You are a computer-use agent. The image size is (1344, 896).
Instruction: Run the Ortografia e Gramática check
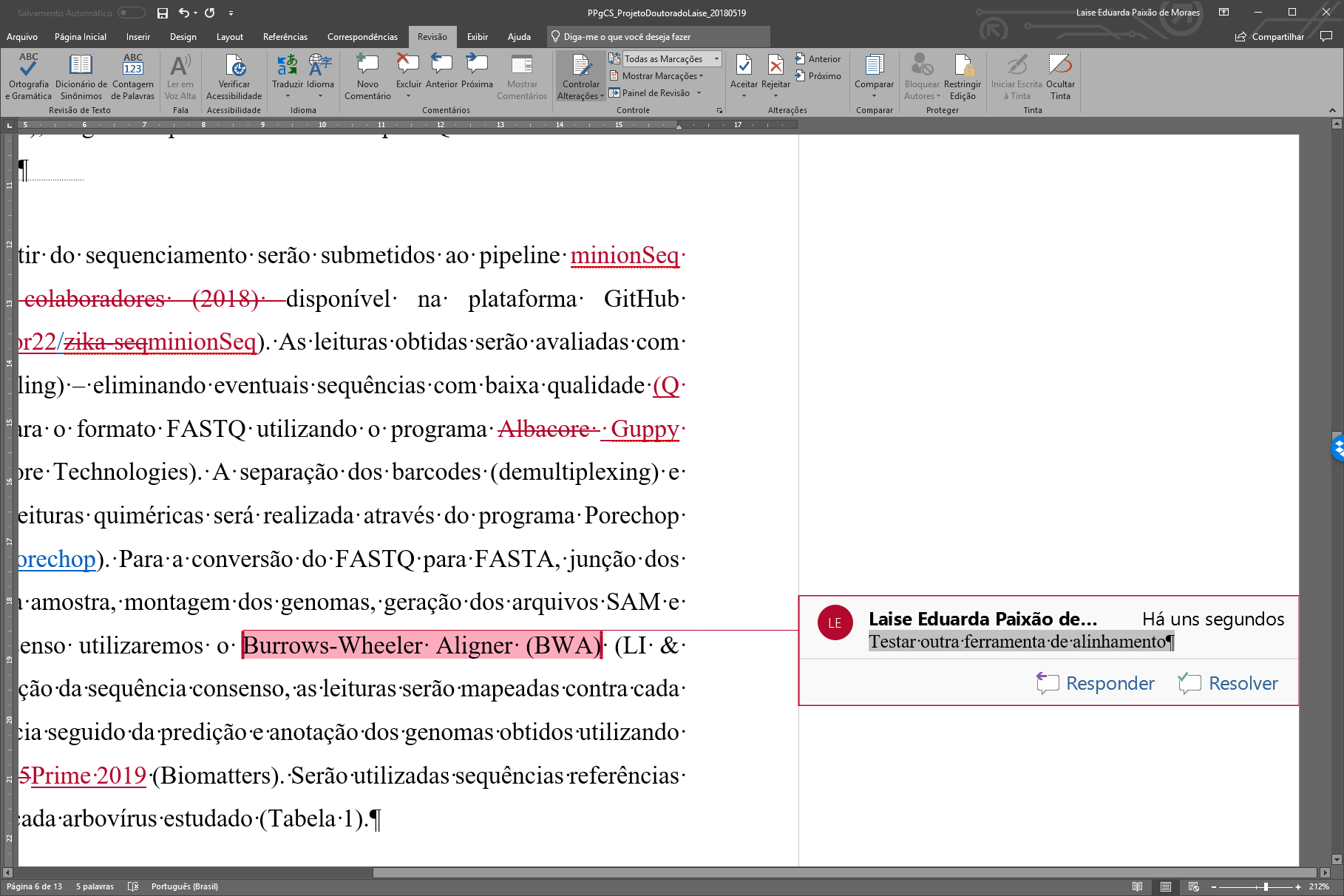[x=28, y=77]
